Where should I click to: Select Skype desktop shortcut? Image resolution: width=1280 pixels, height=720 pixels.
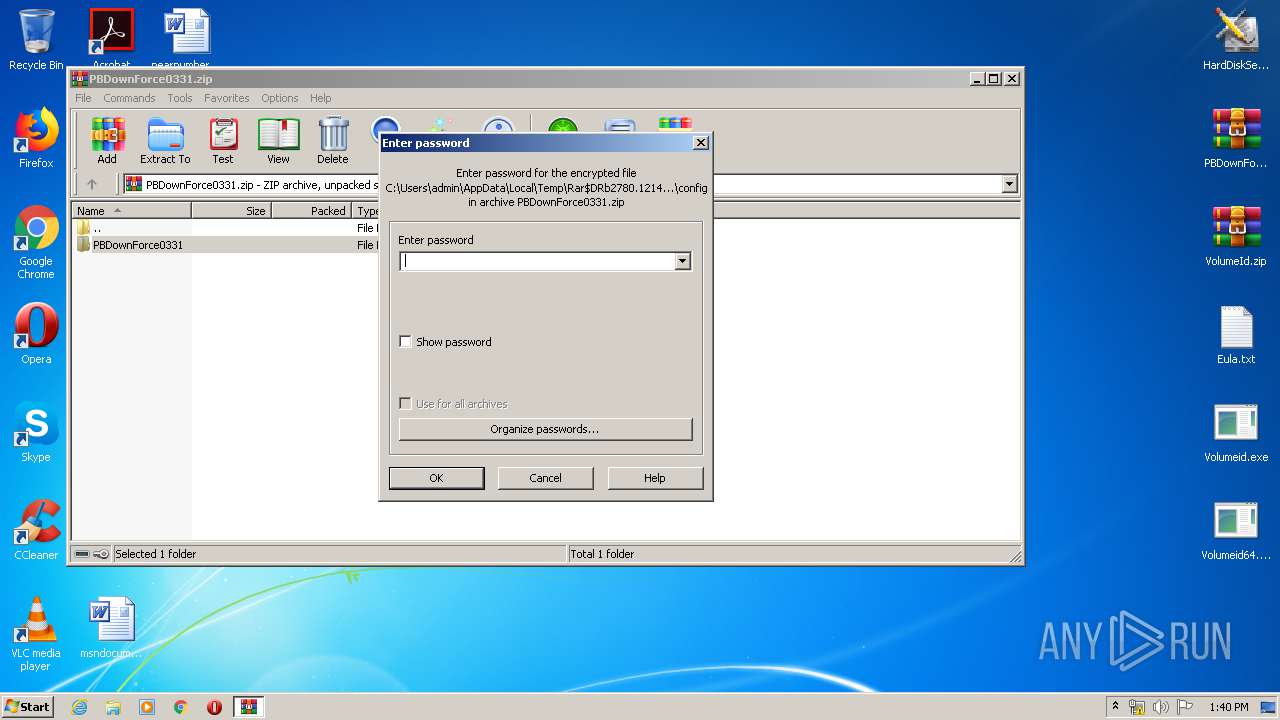click(x=36, y=432)
